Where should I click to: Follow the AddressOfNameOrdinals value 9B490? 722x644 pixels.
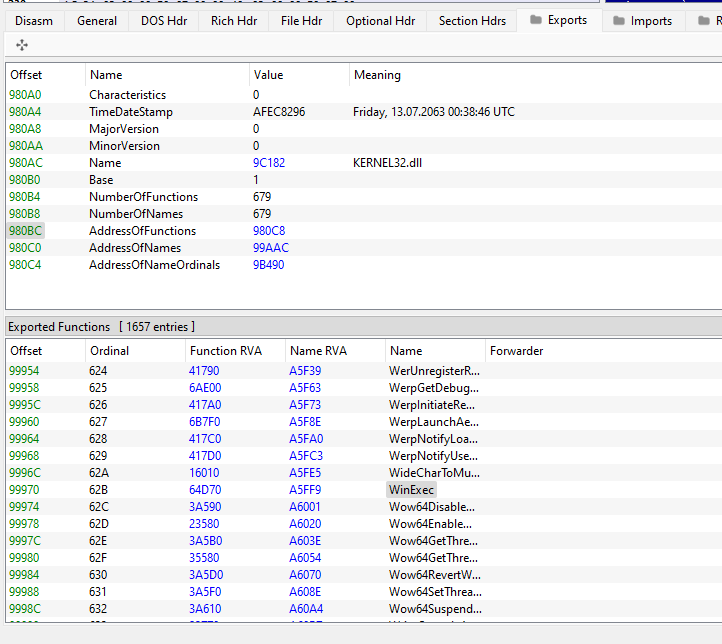click(x=268, y=265)
